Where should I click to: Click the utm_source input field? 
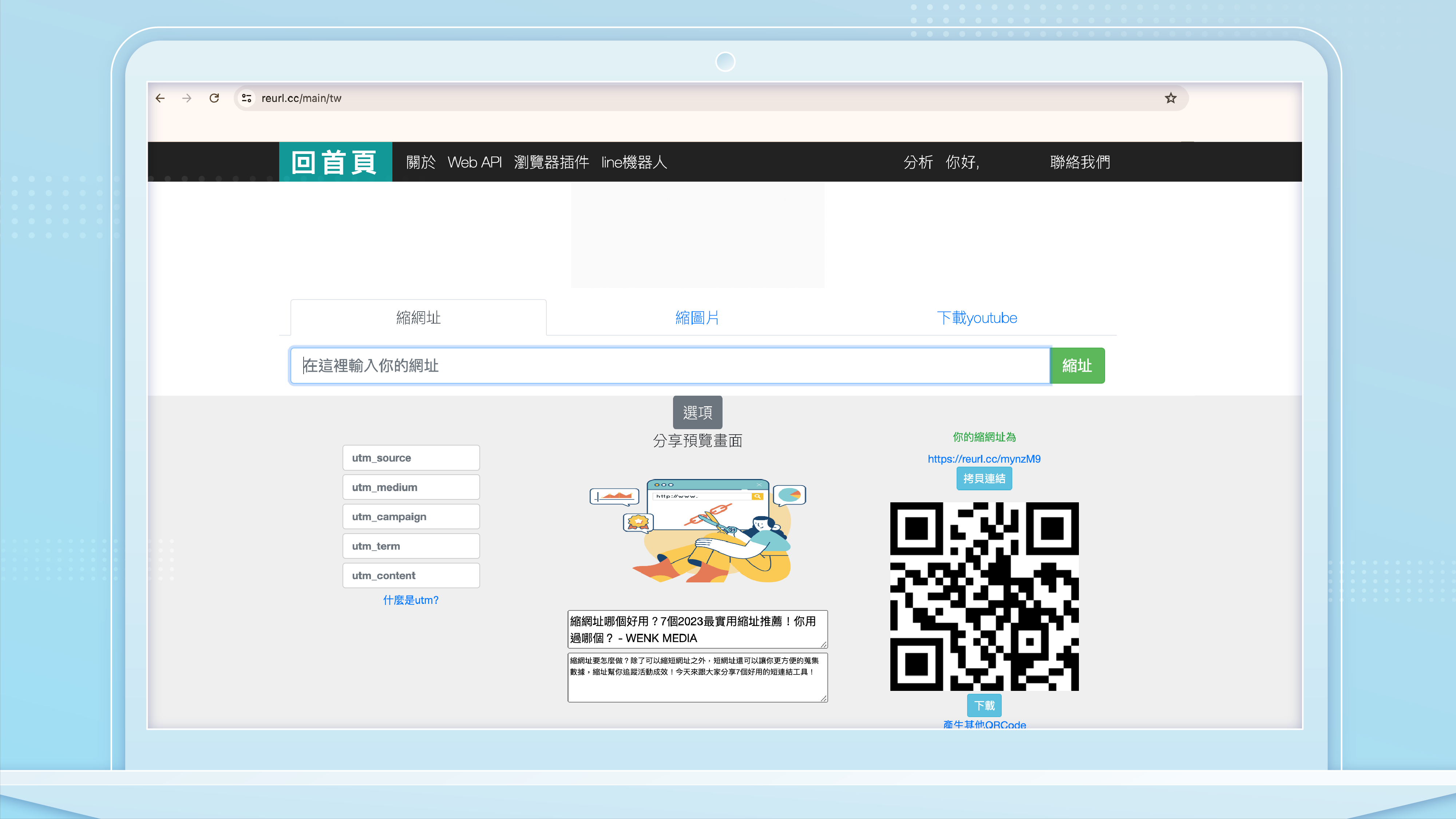(411, 458)
